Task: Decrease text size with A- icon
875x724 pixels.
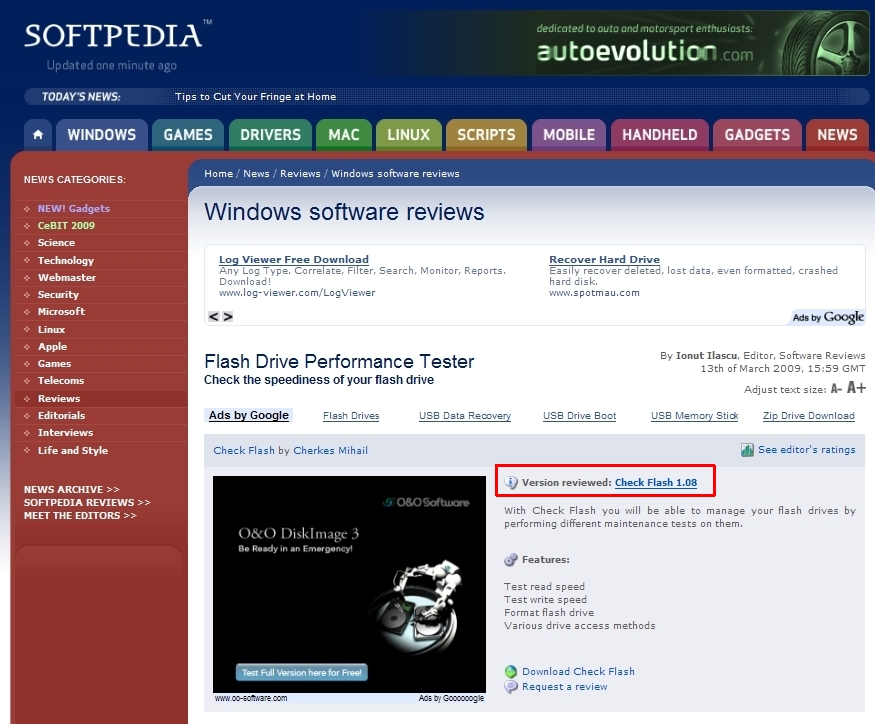Action: (836, 389)
